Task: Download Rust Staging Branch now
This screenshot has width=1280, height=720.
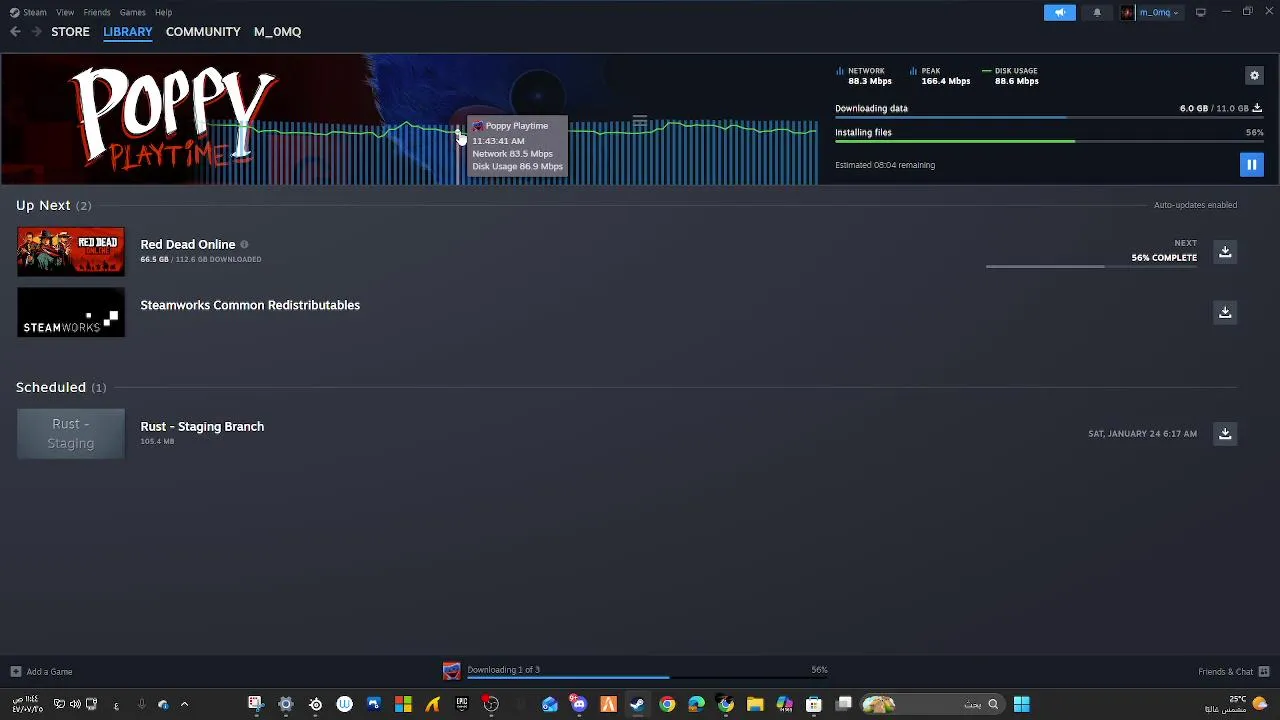Action: (x=1225, y=433)
